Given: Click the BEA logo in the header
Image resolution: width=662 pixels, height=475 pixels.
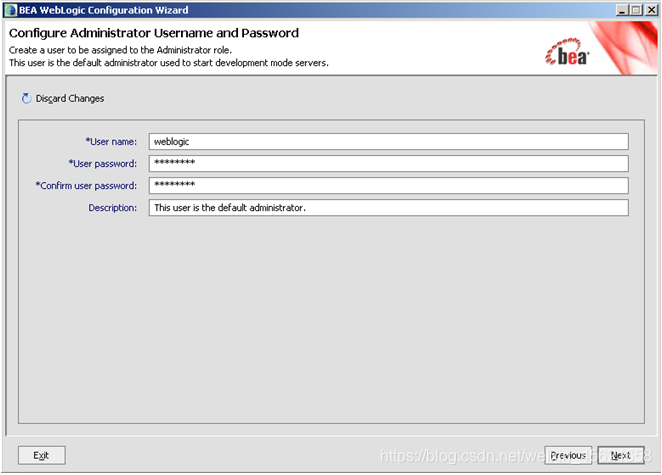Looking at the screenshot, I should tap(567, 53).
